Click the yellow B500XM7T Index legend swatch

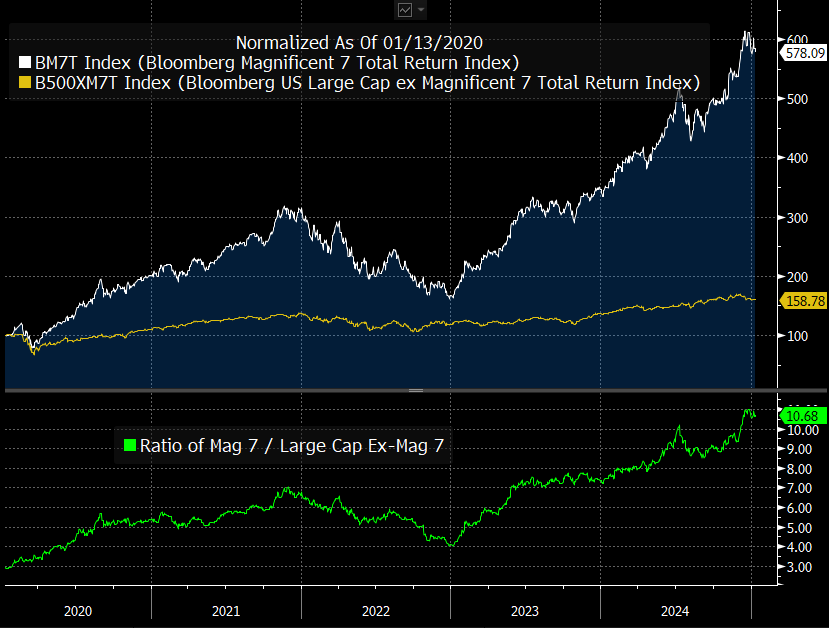[25, 82]
